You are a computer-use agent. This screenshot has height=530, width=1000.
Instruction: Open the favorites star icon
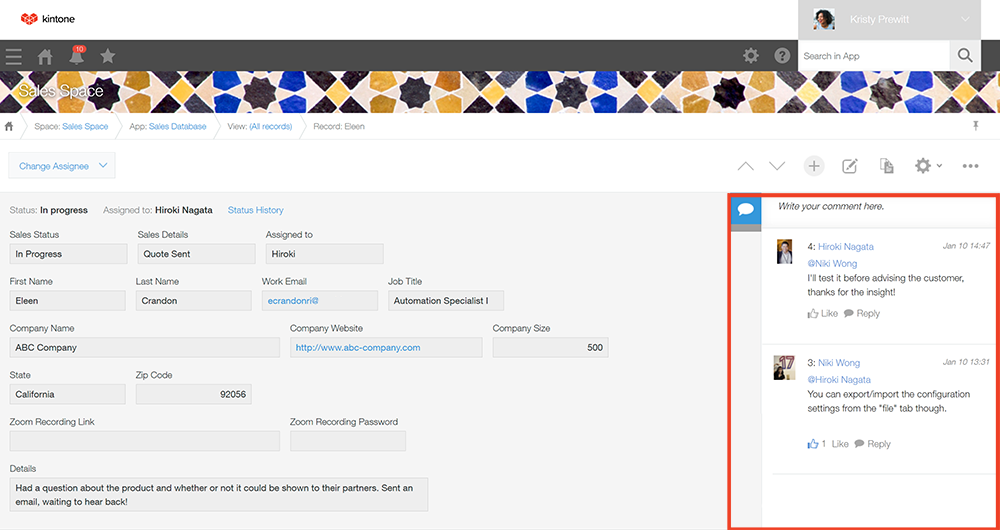click(x=108, y=56)
